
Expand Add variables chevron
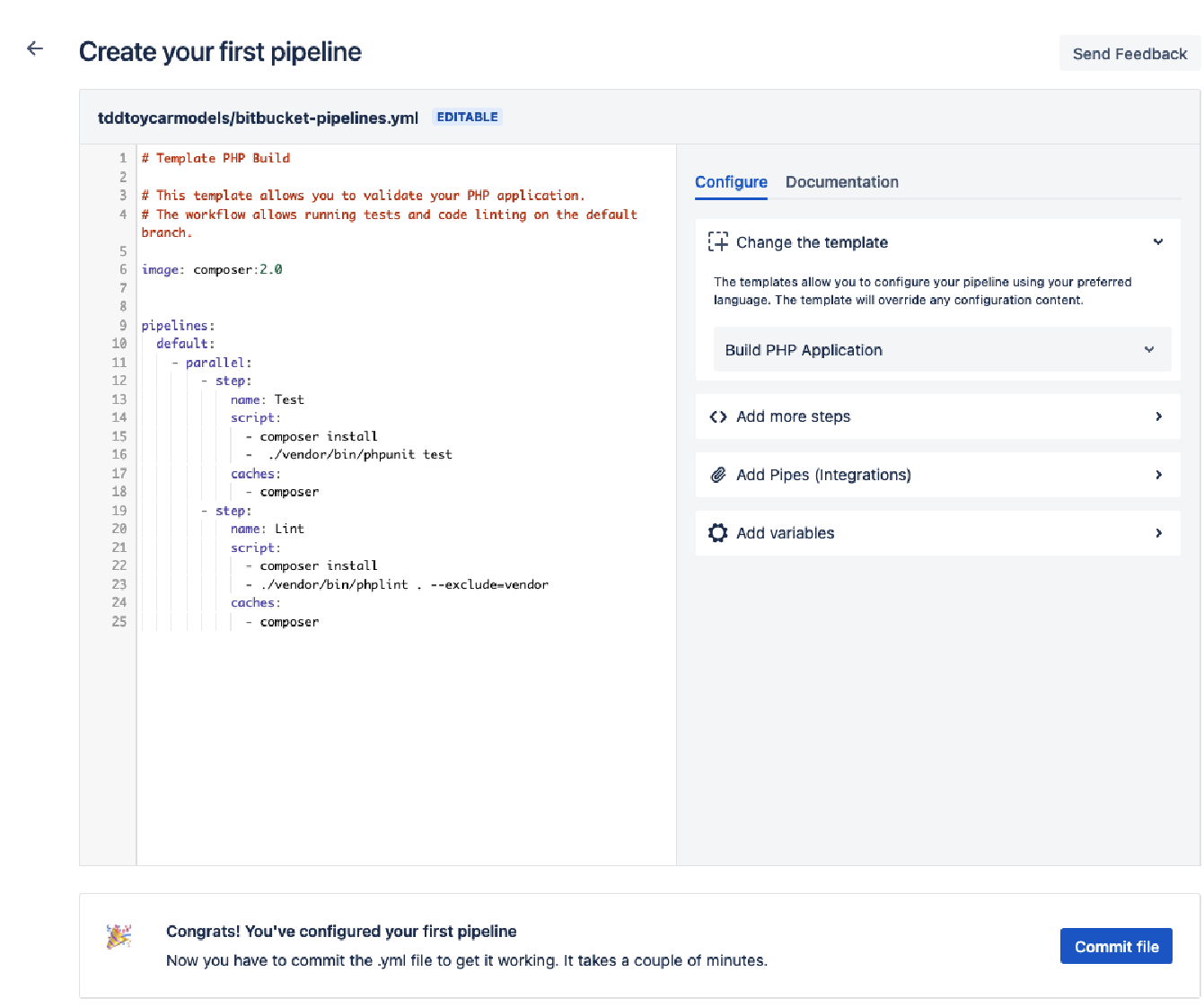[1159, 533]
